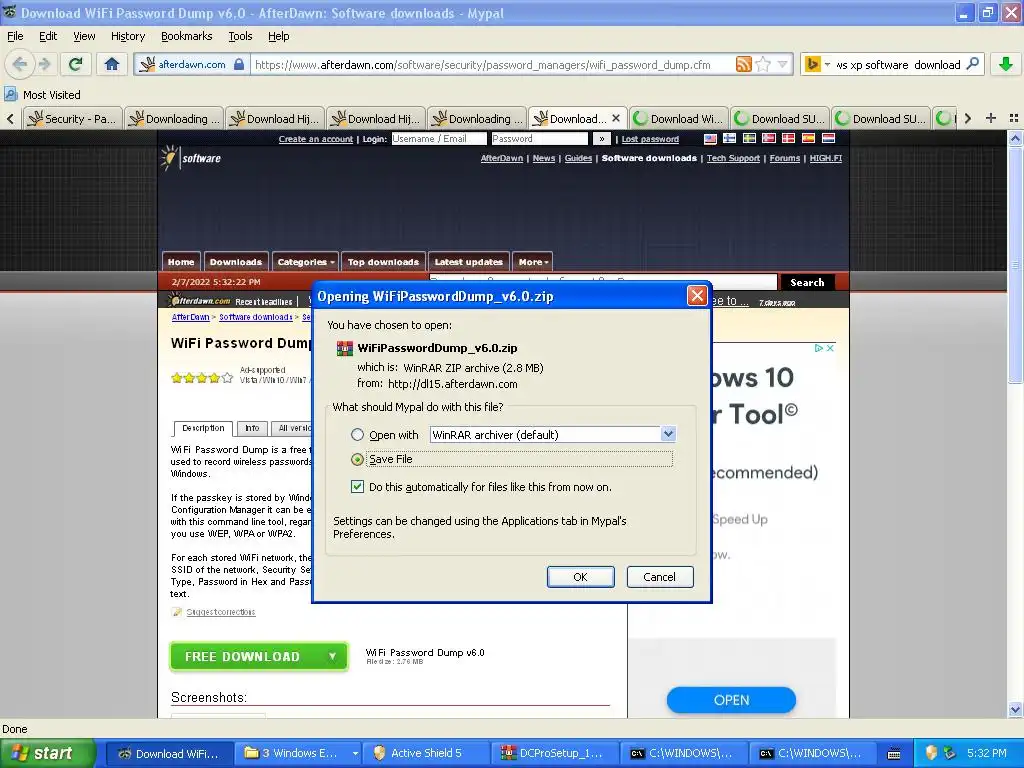Screen dimensions: 1024x768
Task: Click the Password login field
Action: (x=539, y=138)
